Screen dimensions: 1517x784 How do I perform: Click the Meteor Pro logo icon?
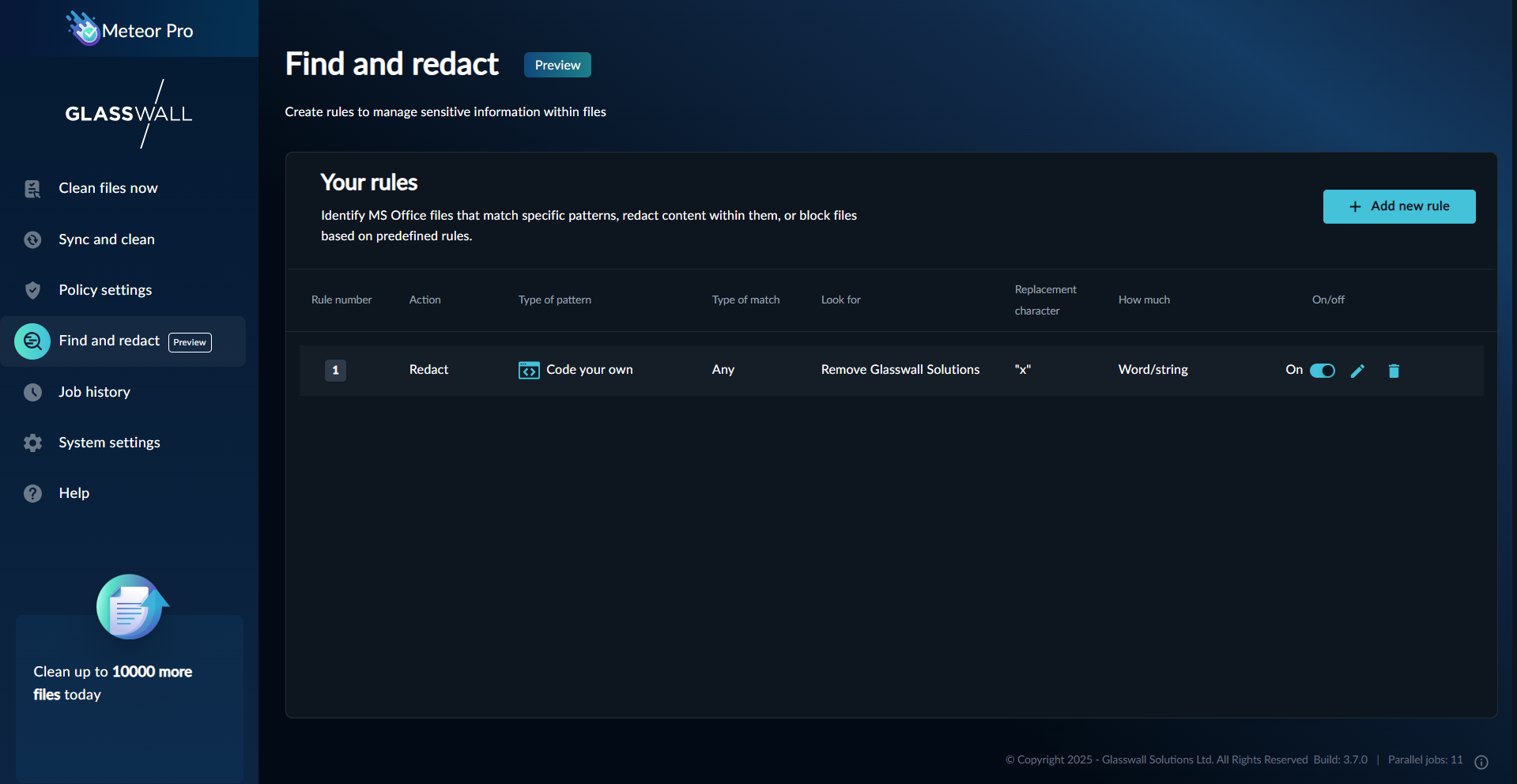tap(83, 29)
